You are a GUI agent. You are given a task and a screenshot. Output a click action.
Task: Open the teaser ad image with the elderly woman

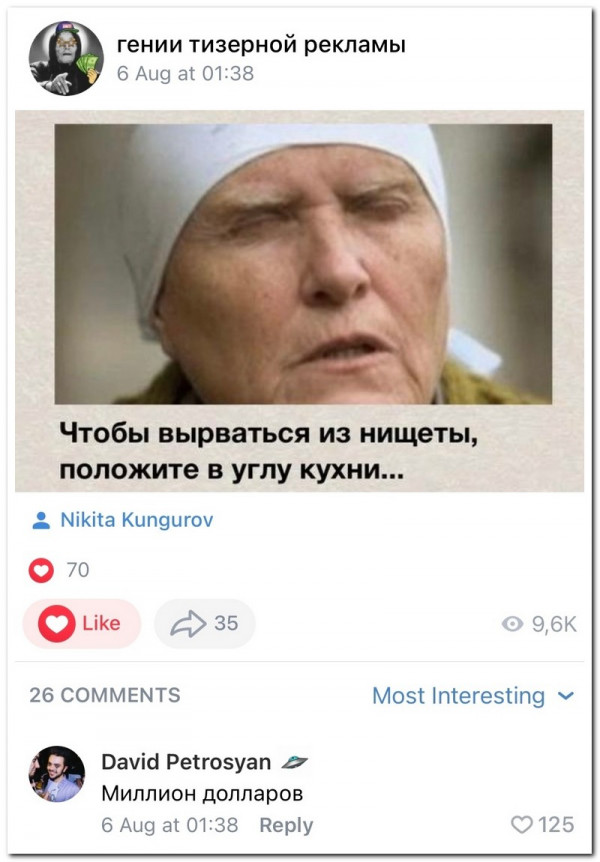299,301
